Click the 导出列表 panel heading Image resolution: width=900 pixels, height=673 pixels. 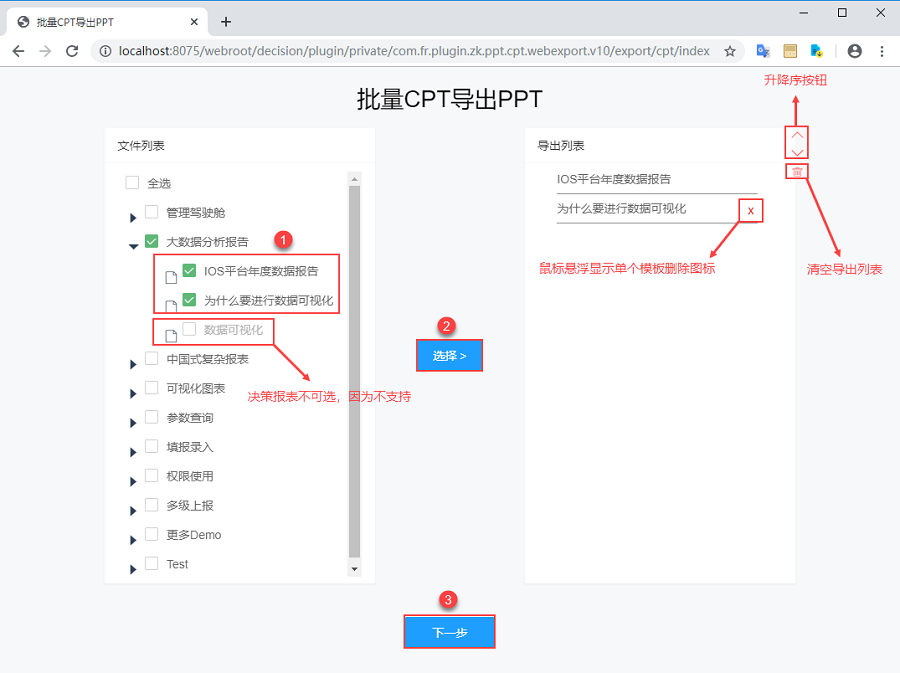click(561, 146)
